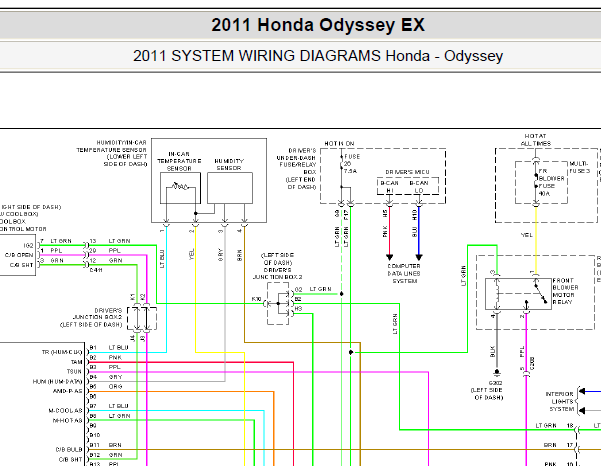Click the 'B-CAN HI' terminal label
The image size is (601, 466).
389,187
